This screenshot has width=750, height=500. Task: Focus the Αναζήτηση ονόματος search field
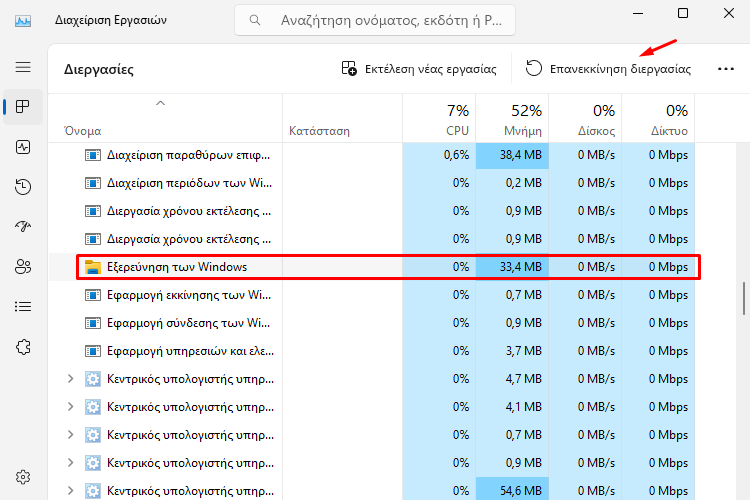click(x=375, y=20)
